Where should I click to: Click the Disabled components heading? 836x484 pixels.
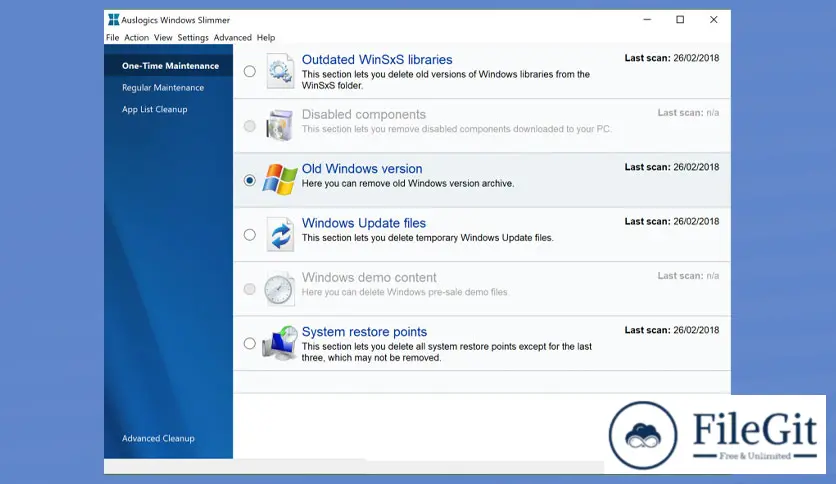pos(364,114)
